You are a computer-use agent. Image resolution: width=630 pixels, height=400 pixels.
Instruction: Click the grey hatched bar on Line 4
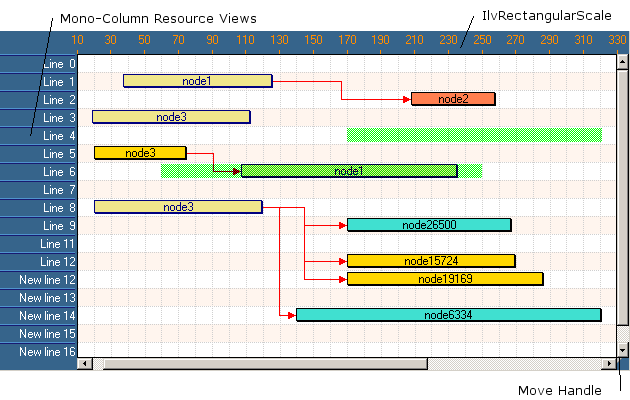tap(474, 134)
